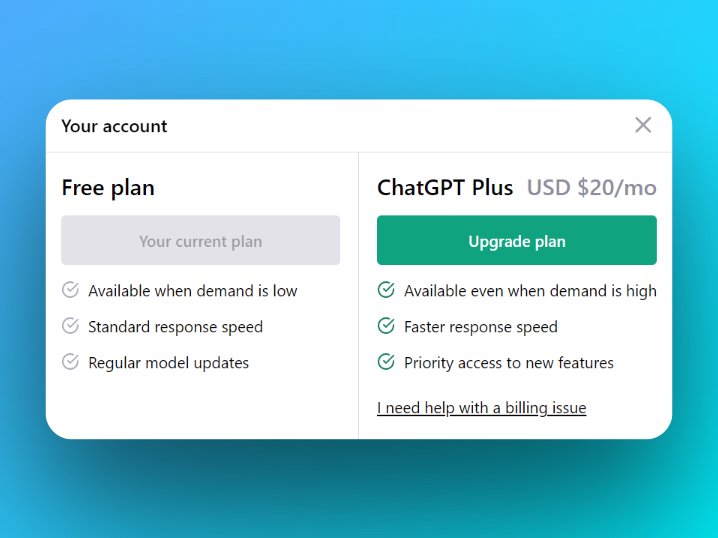Click the Regular model updates text

click(x=169, y=363)
